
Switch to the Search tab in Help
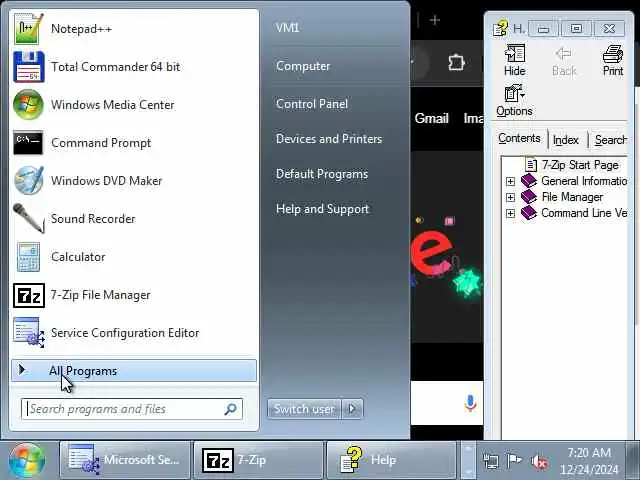click(x=610, y=140)
